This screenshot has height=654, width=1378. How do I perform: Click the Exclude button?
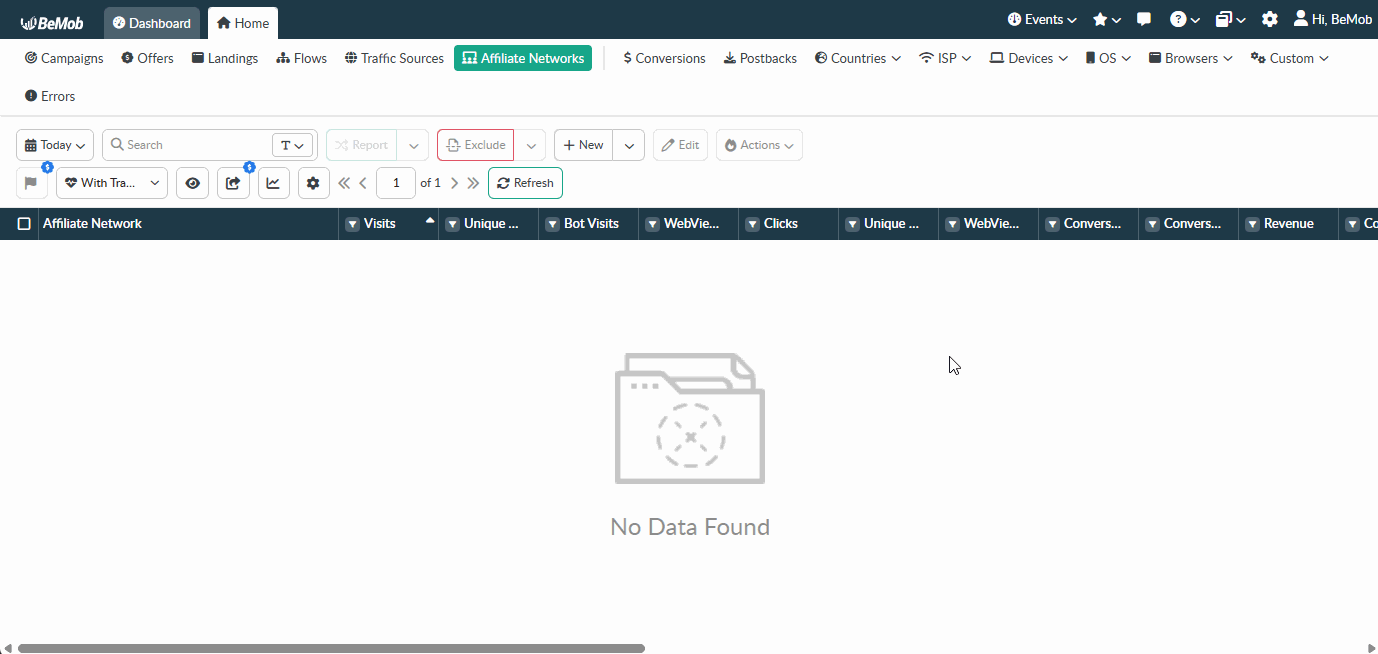(476, 145)
